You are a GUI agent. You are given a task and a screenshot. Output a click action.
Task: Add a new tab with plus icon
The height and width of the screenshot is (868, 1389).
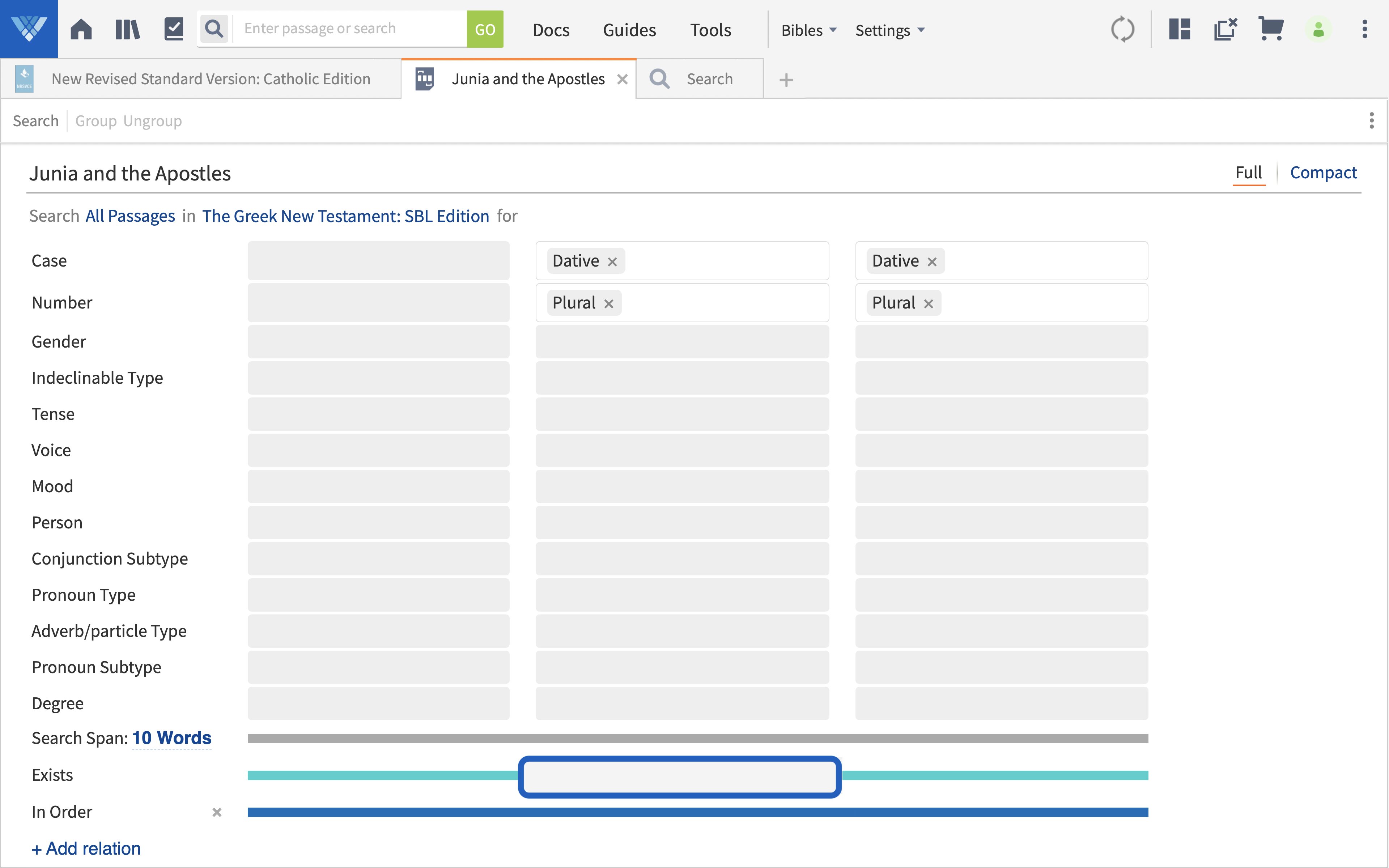[x=786, y=80]
